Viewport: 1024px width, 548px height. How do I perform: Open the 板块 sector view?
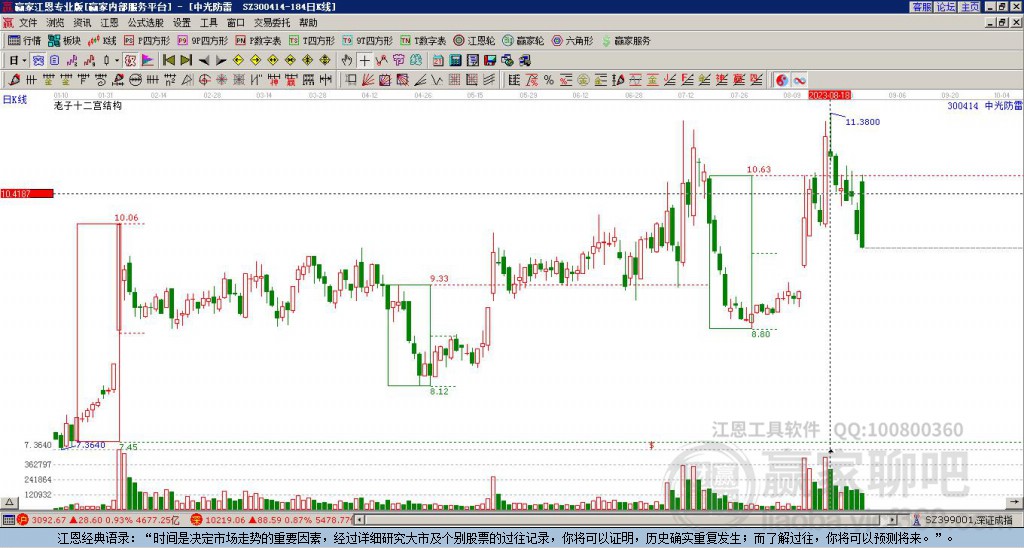(65, 40)
